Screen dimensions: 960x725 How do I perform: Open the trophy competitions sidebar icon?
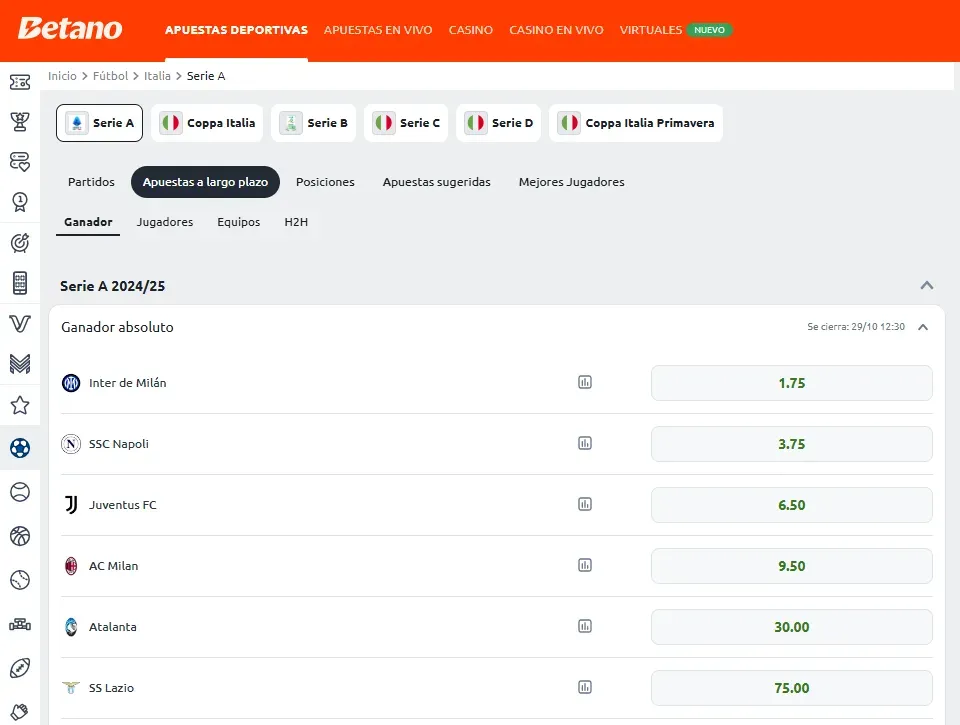click(20, 122)
